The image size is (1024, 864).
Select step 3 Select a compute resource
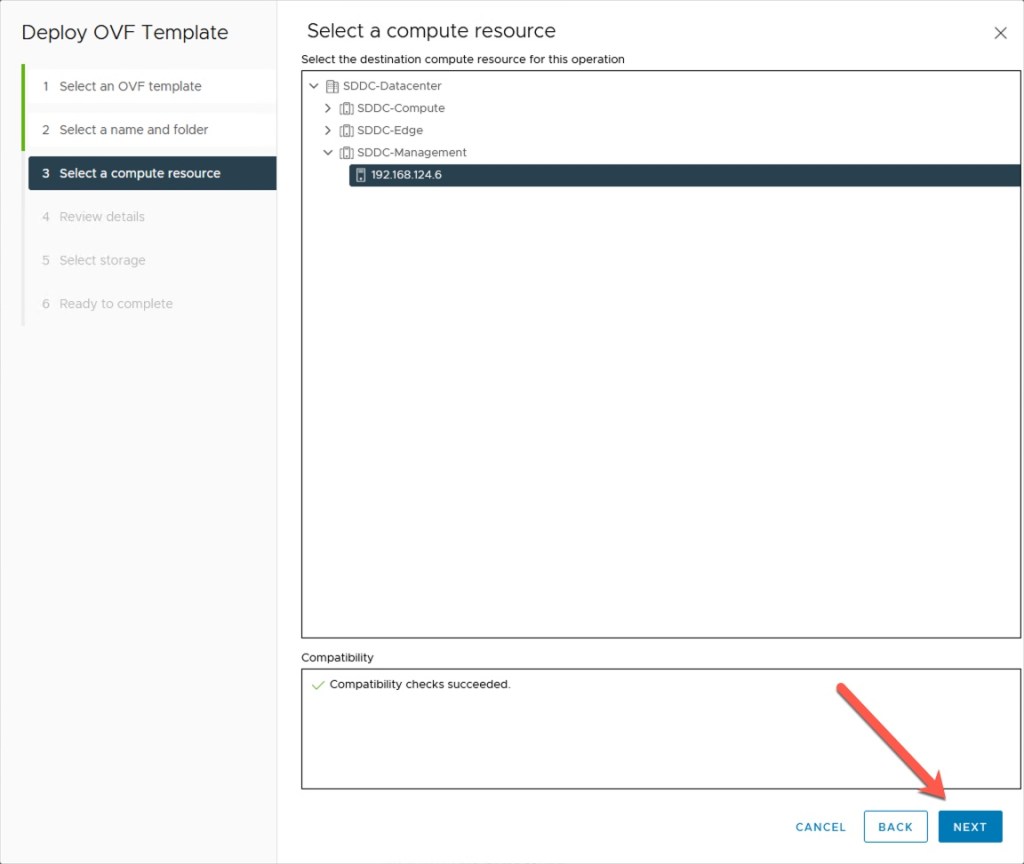click(x=140, y=173)
